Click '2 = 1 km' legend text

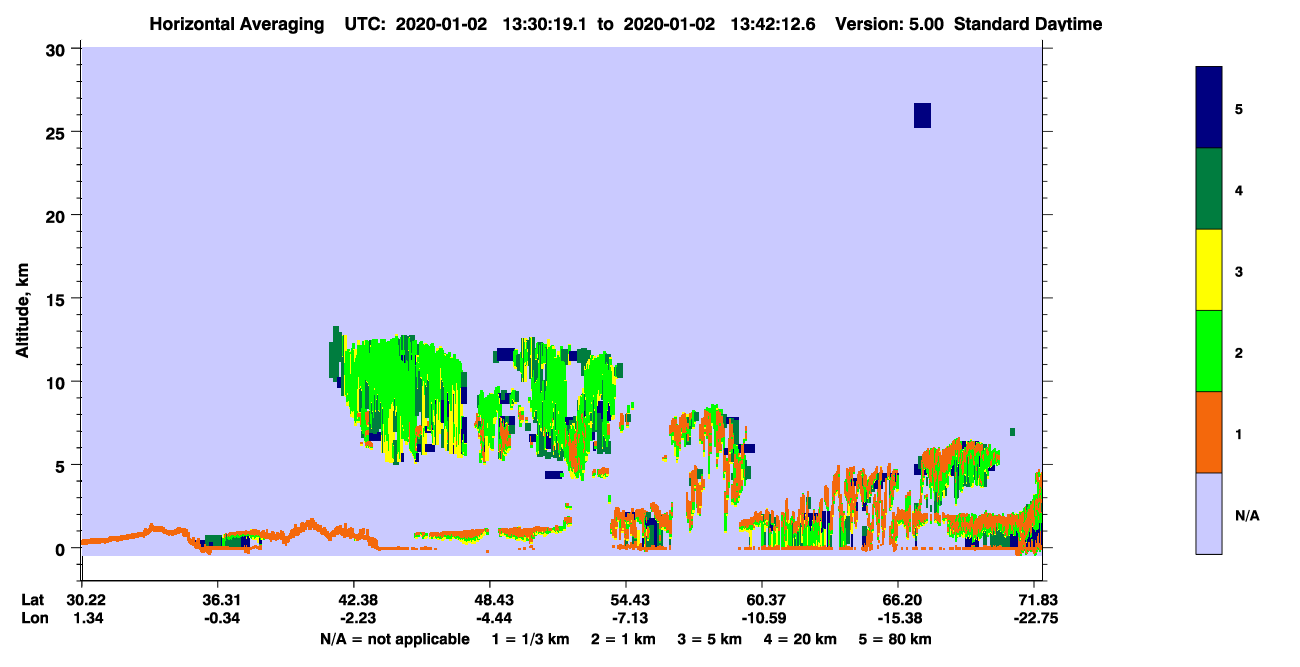tap(623, 639)
